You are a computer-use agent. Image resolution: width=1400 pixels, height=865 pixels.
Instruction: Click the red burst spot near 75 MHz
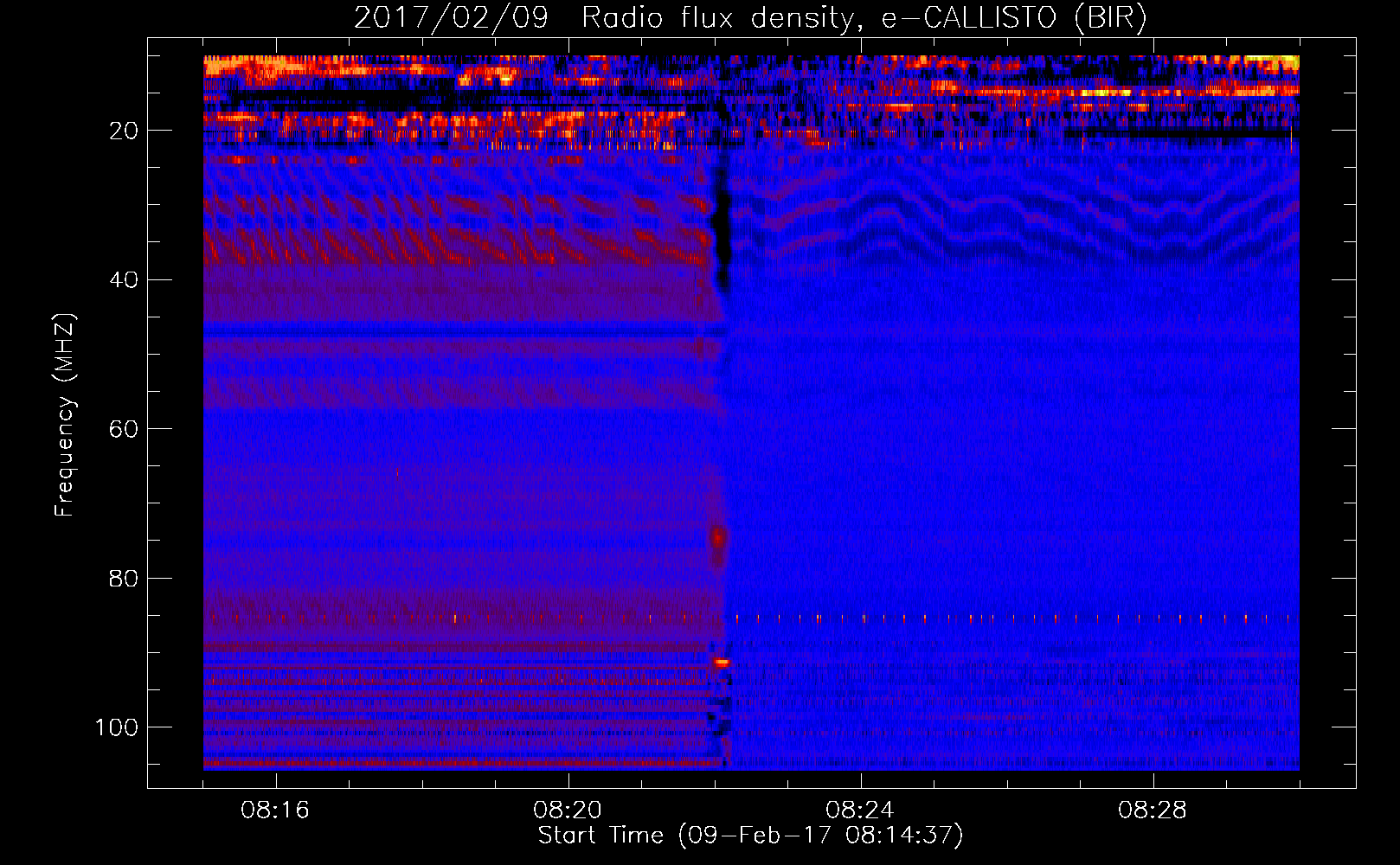click(718, 539)
